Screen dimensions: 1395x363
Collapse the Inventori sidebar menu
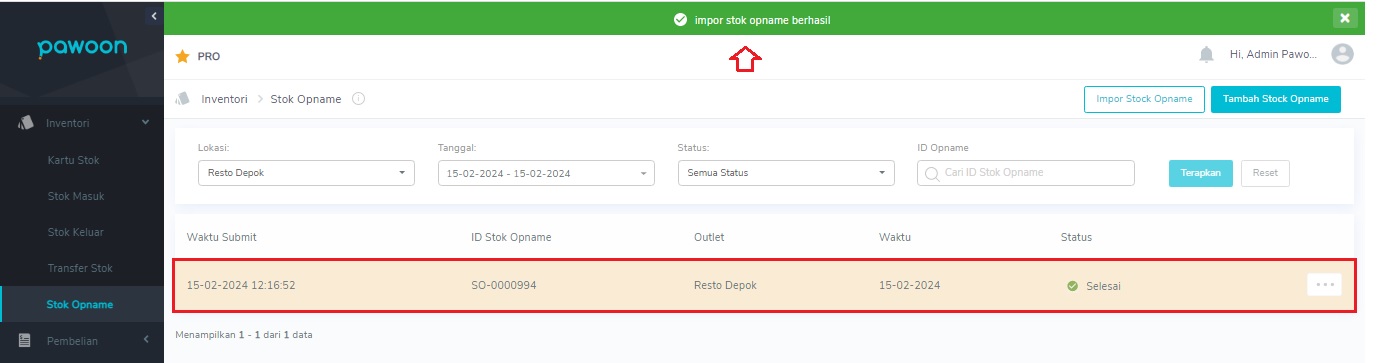(145, 122)
